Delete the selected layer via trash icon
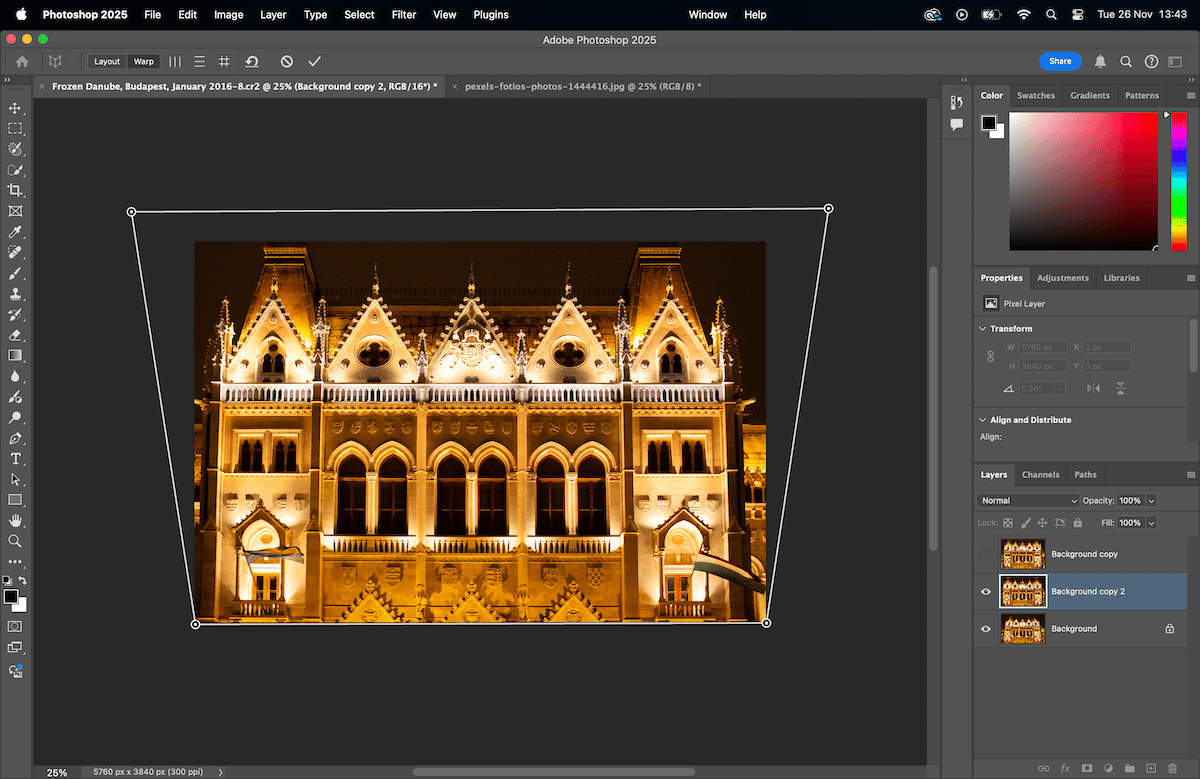Screen dimensions: 1200x779 click(x=1172, y=769)
